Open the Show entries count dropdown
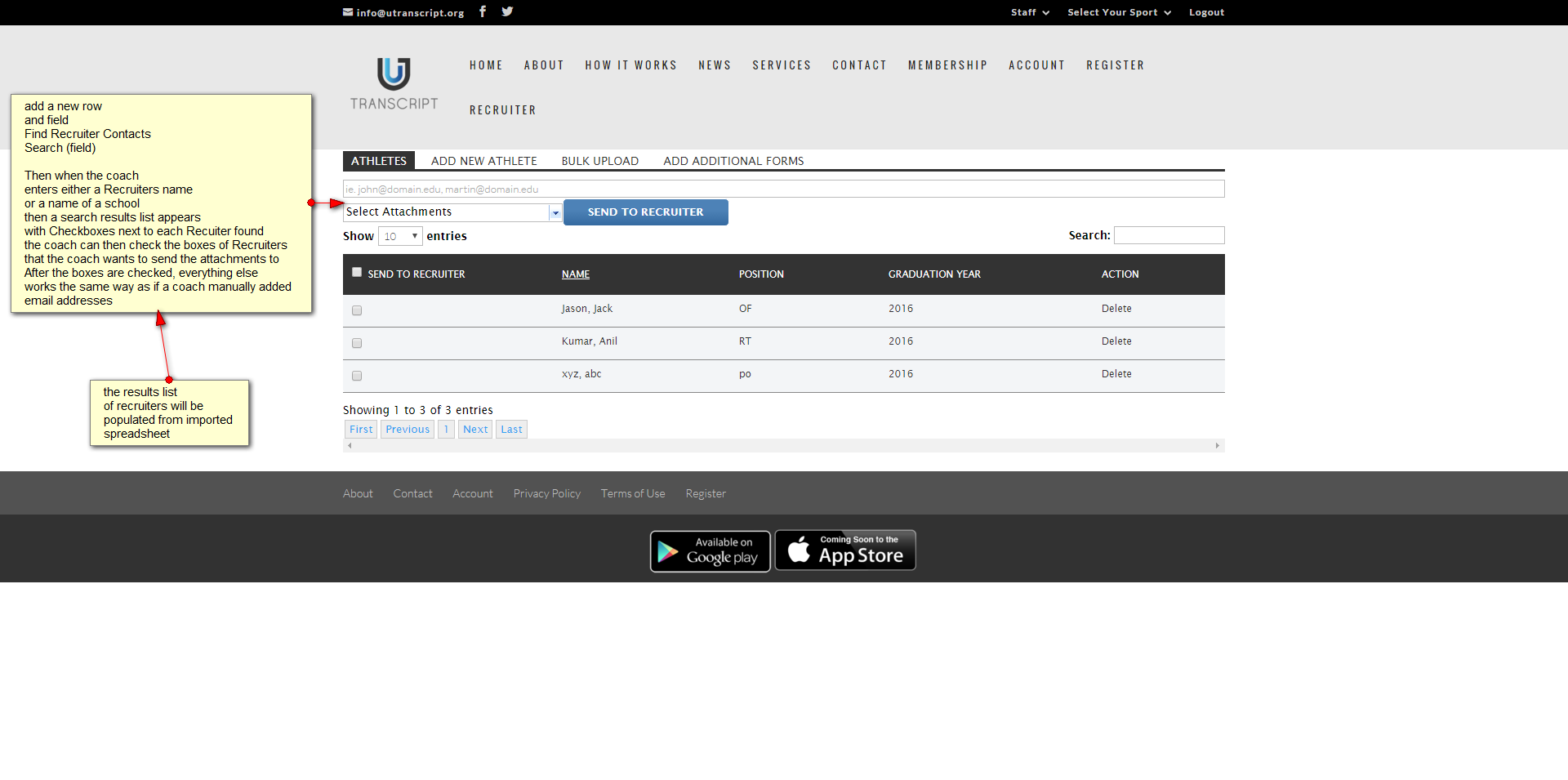This screenshot has height=780, width=1568. click(400, 236)
